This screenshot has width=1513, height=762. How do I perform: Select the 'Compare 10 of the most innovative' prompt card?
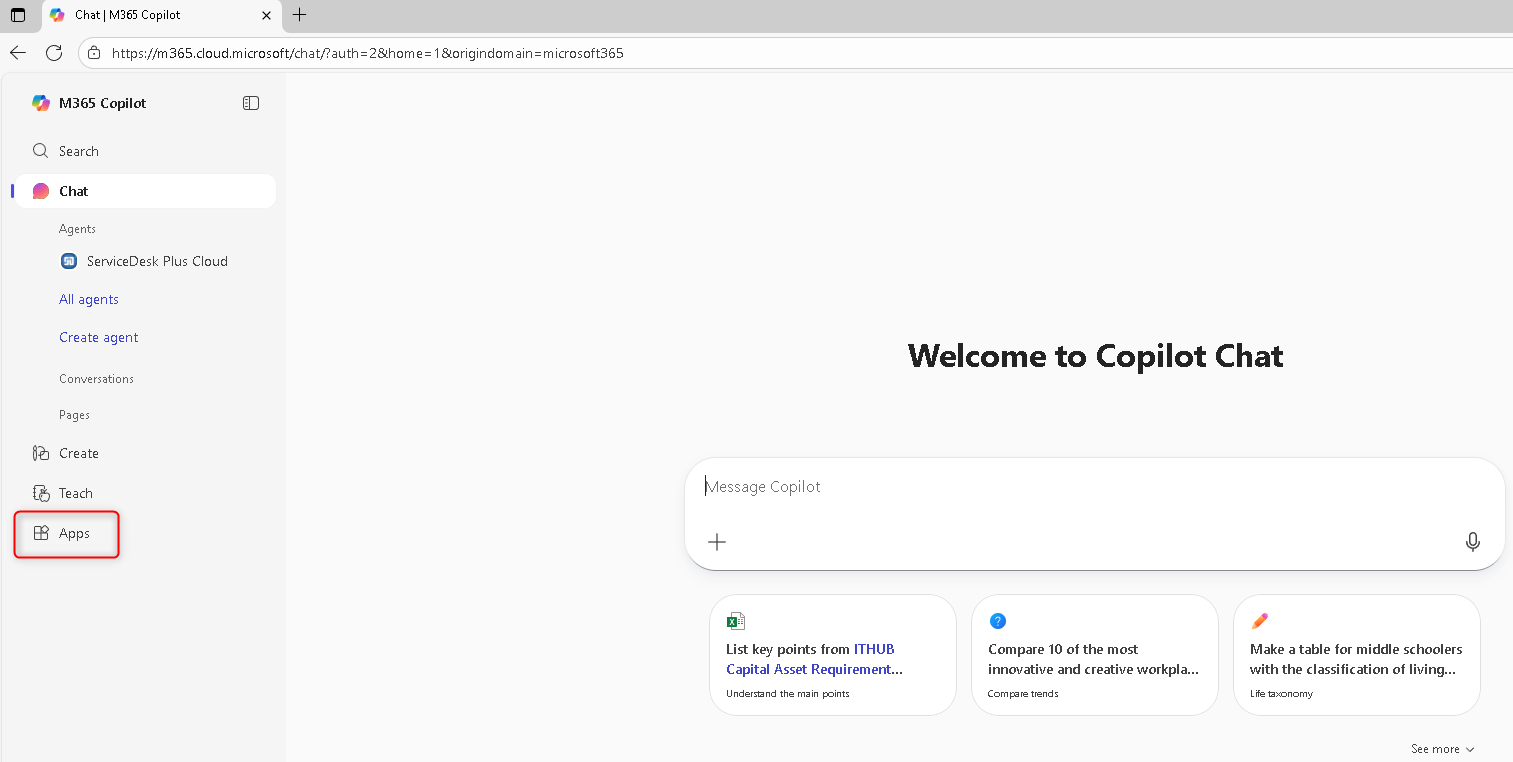point(1095,655)
